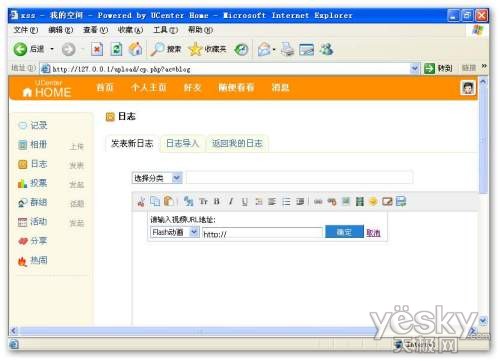Click 上传 link beside 相册
Image resolution: width=500 pixels, height=361 pixels.
point(77,146)
